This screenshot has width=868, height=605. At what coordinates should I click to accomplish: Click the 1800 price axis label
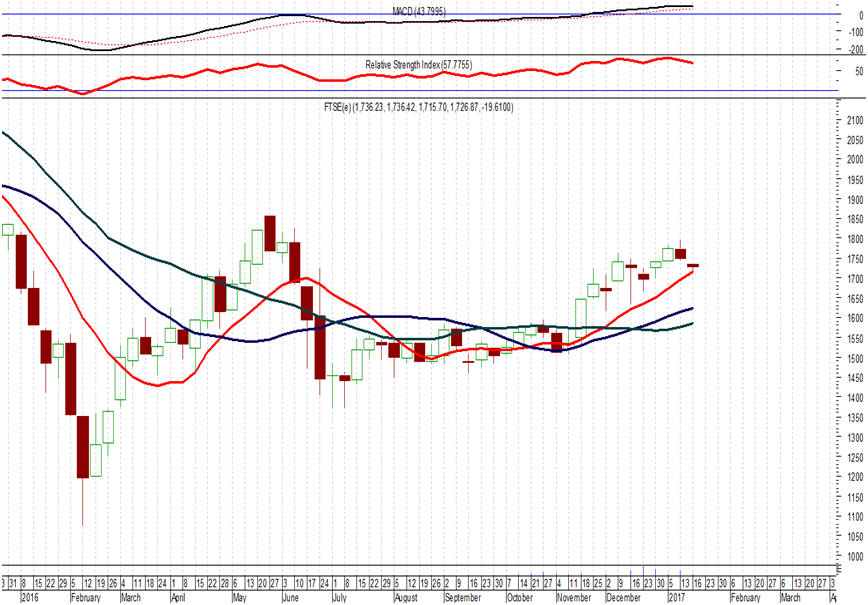pyautogui.click(x=855, y=240)
